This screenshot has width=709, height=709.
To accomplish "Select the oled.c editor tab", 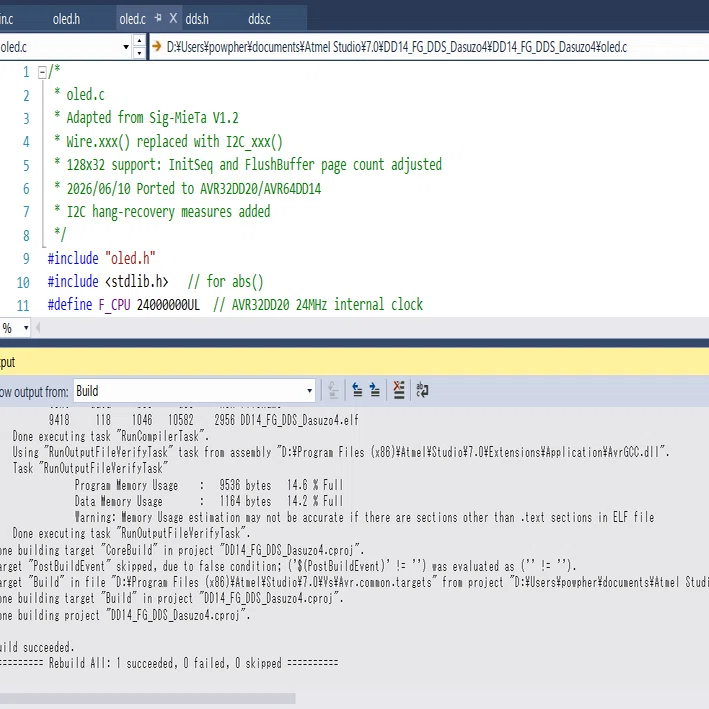I will (132, 19).
